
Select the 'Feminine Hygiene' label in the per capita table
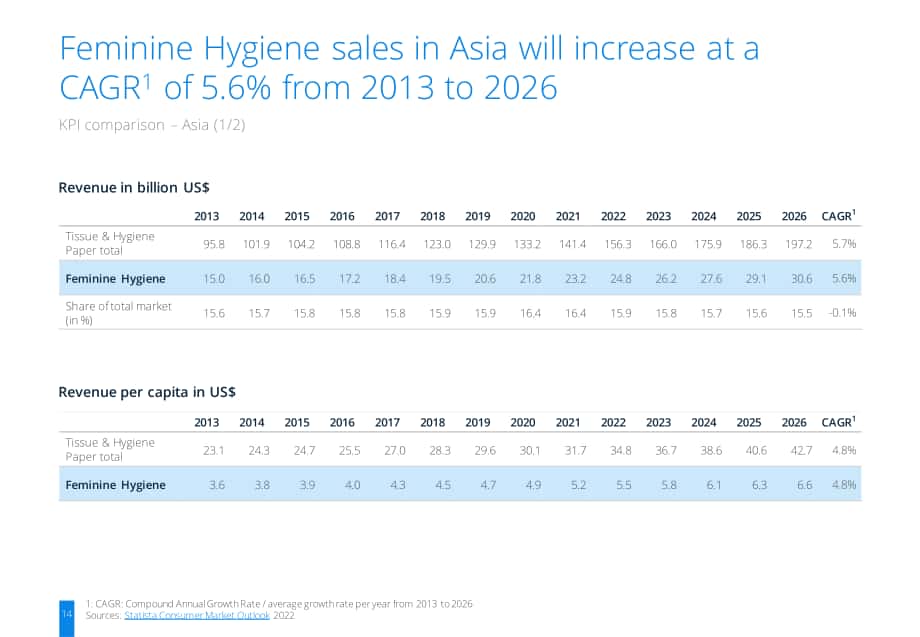(115, 485)
